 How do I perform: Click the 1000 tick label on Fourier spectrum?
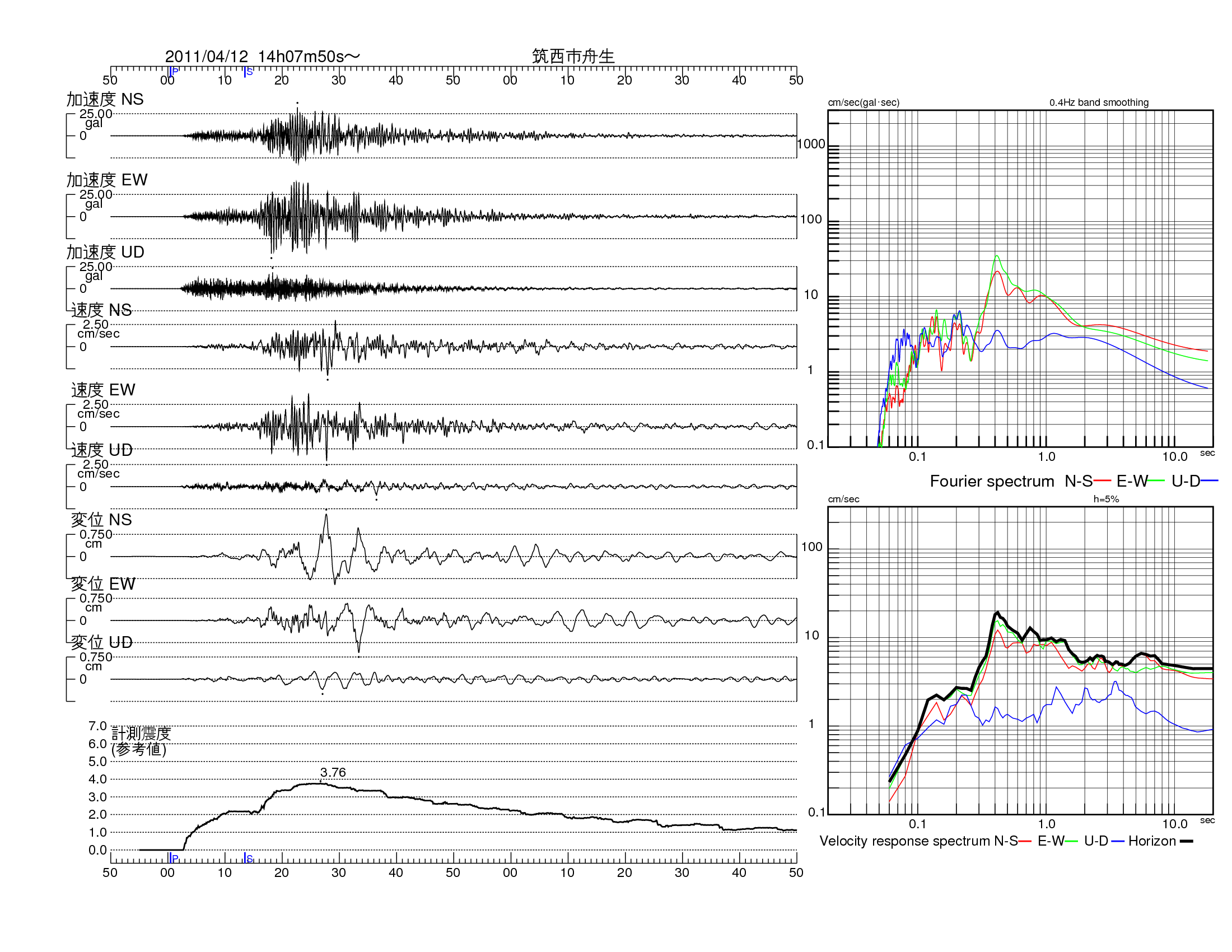point(811,144)
